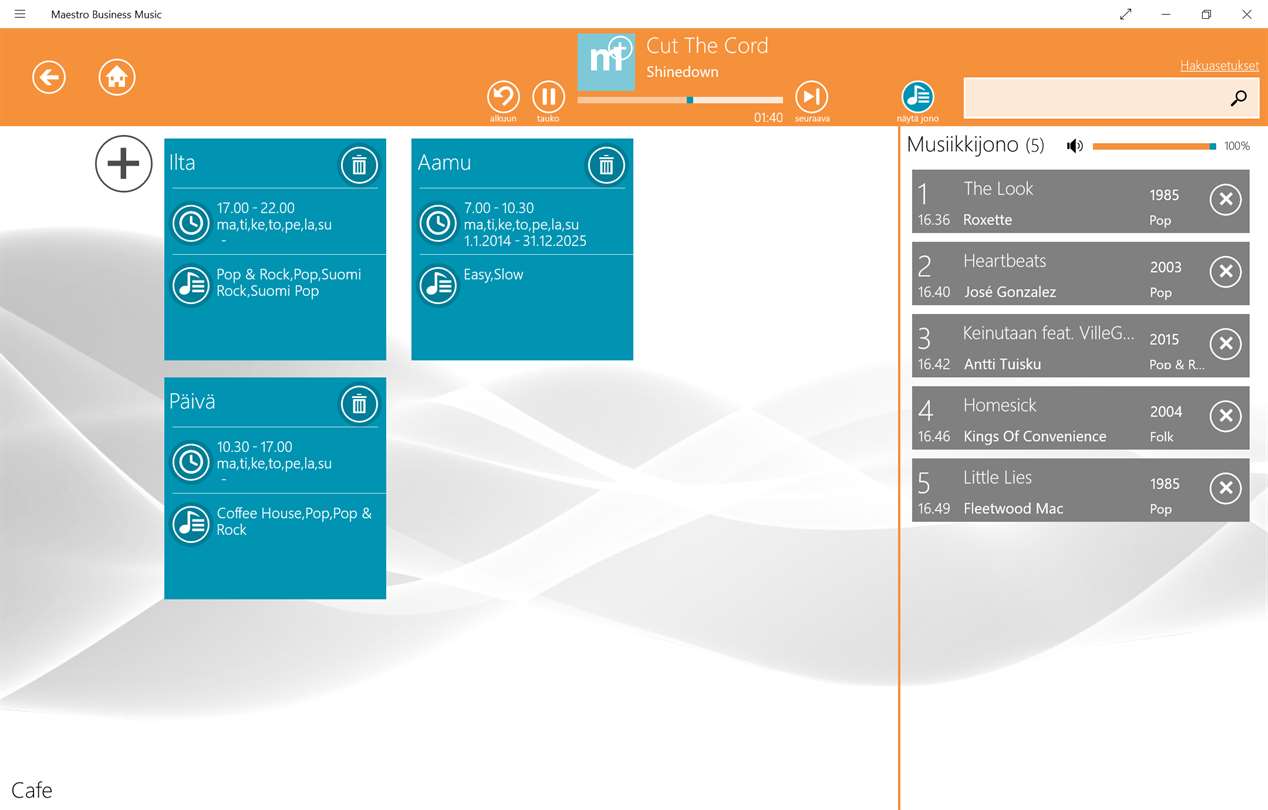Click the Musiikkijono heading
The width and height of the screenshot is (1268, 810).
click(x=962, y=145)
